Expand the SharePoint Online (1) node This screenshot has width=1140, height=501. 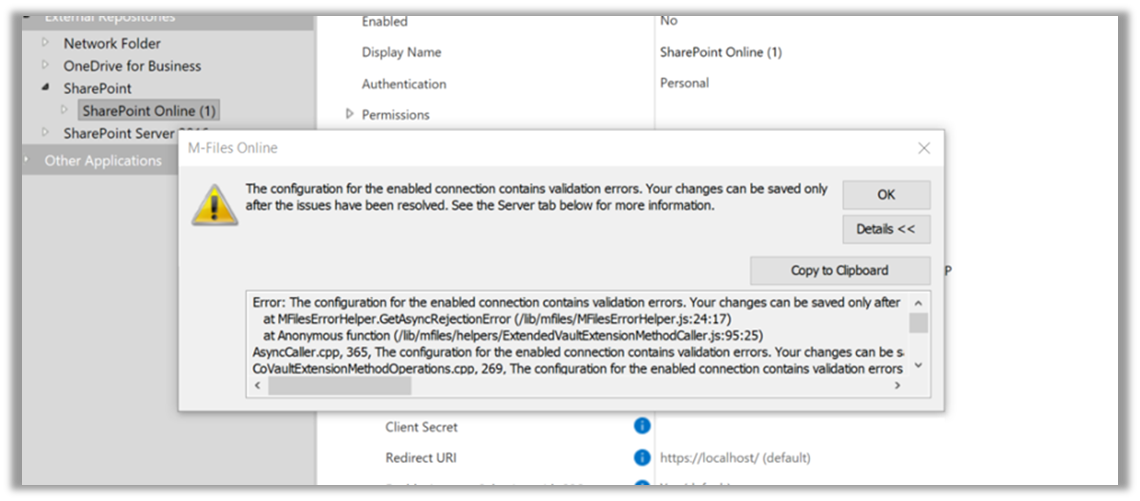(65, 110)
